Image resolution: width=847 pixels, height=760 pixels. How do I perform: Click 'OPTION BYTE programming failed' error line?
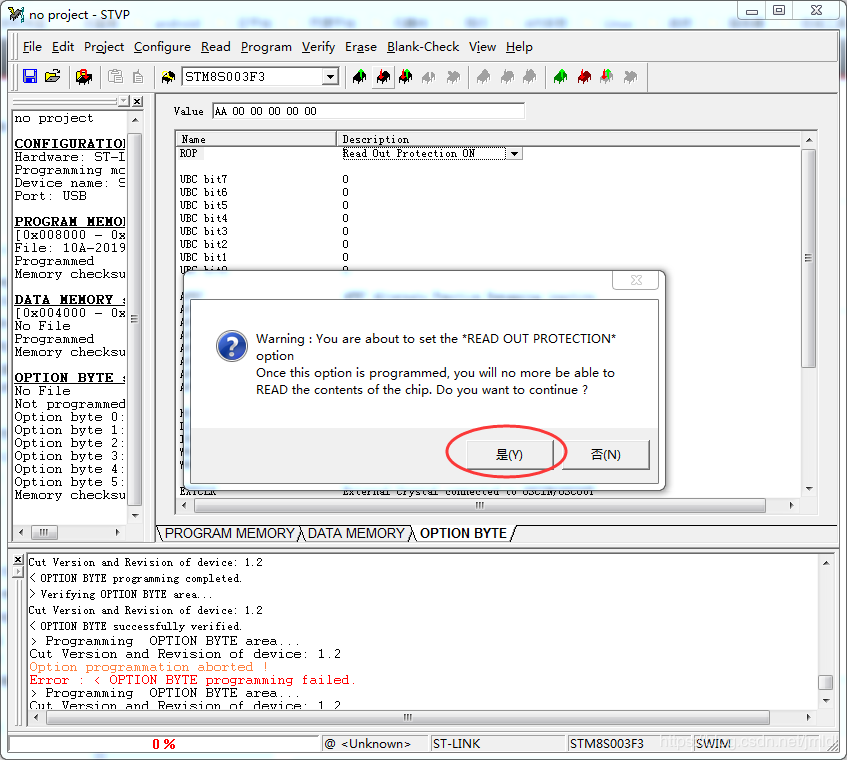coord(192,680)
